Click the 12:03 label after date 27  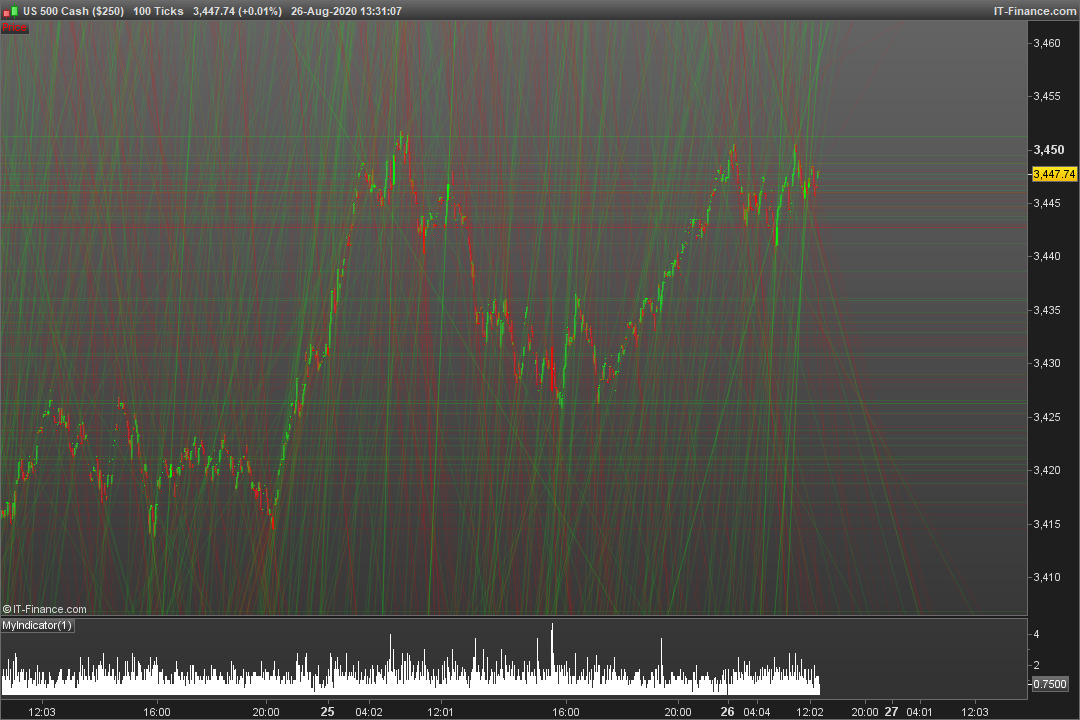point(974,712)
